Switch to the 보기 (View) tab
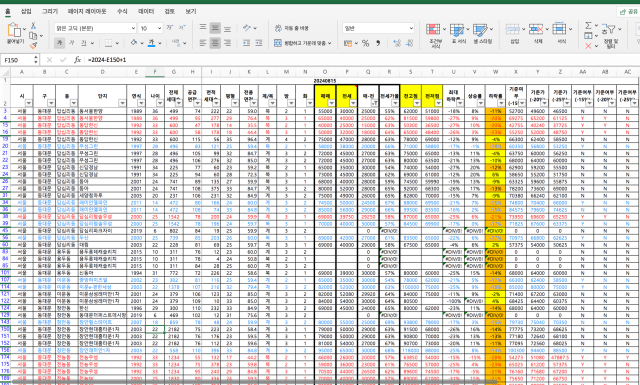The width and height of the screenshot is (640, 385). coord(191,11)
